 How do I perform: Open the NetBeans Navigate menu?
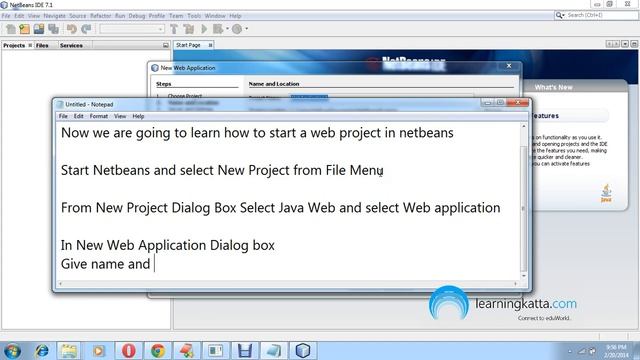pyautogui.click(x=54, y=16)
